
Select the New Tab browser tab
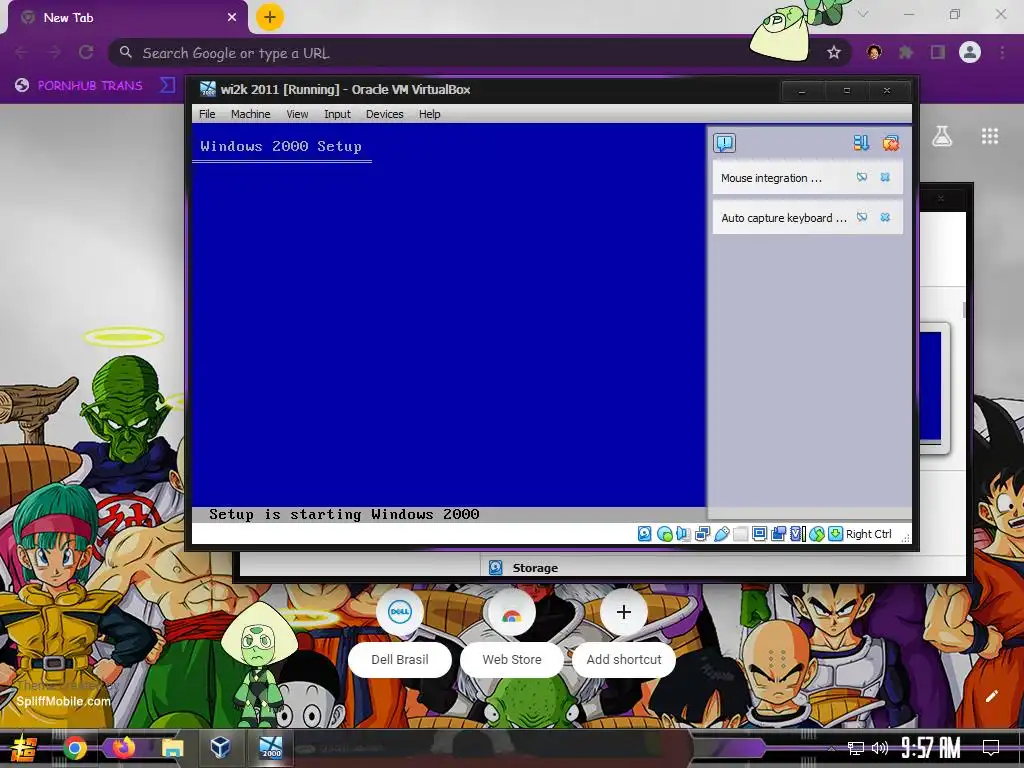pyautogui.click(x=128, y=18)
